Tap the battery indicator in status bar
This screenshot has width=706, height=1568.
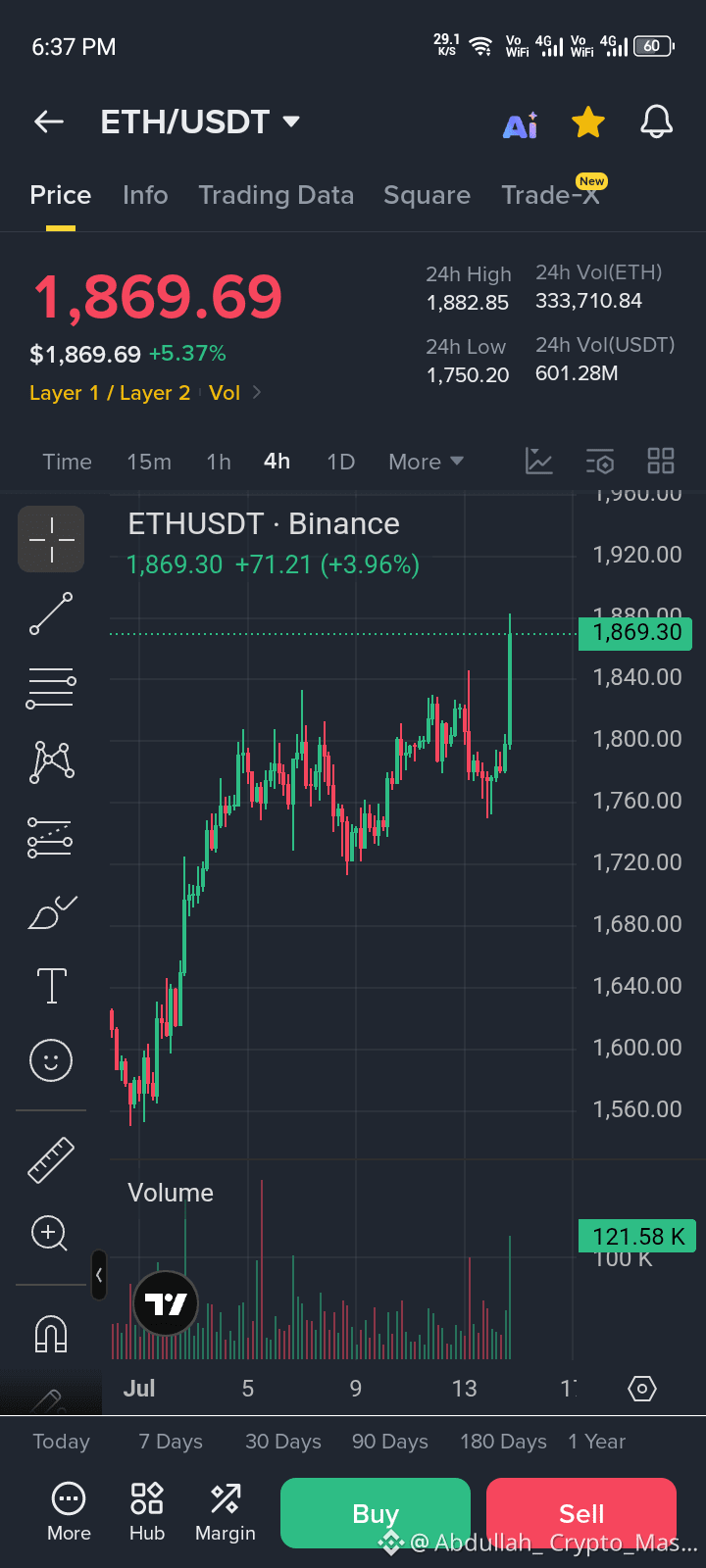coord(654,46)
